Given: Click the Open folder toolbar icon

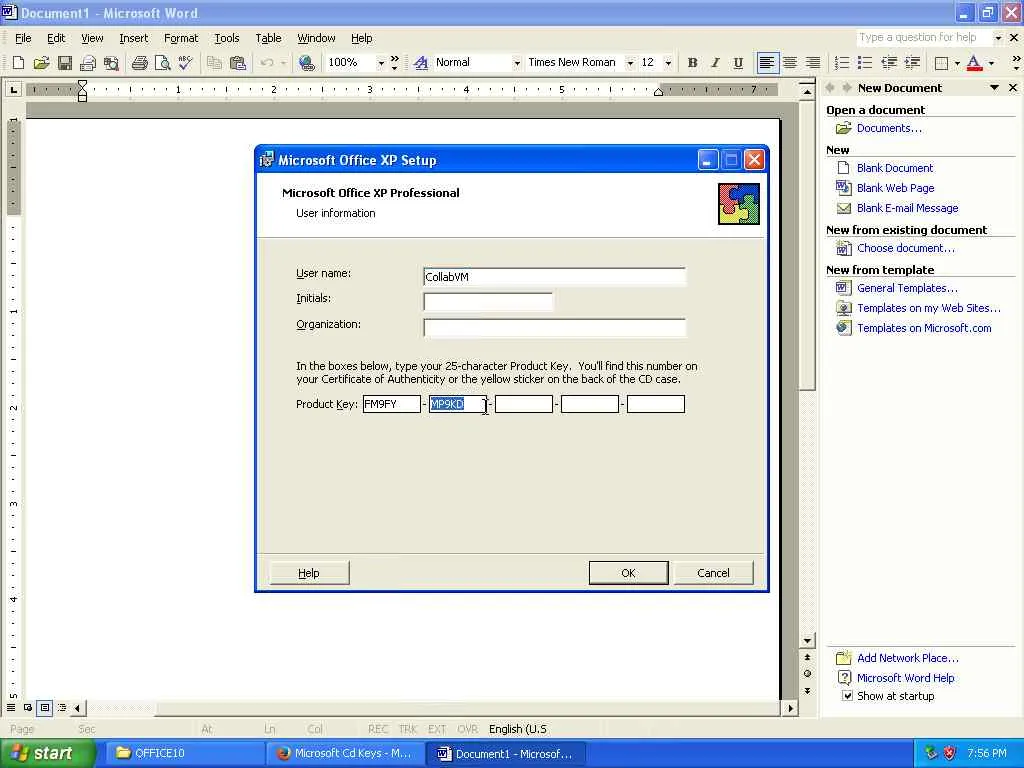Looking at the screenshot, I should point(41,63).
